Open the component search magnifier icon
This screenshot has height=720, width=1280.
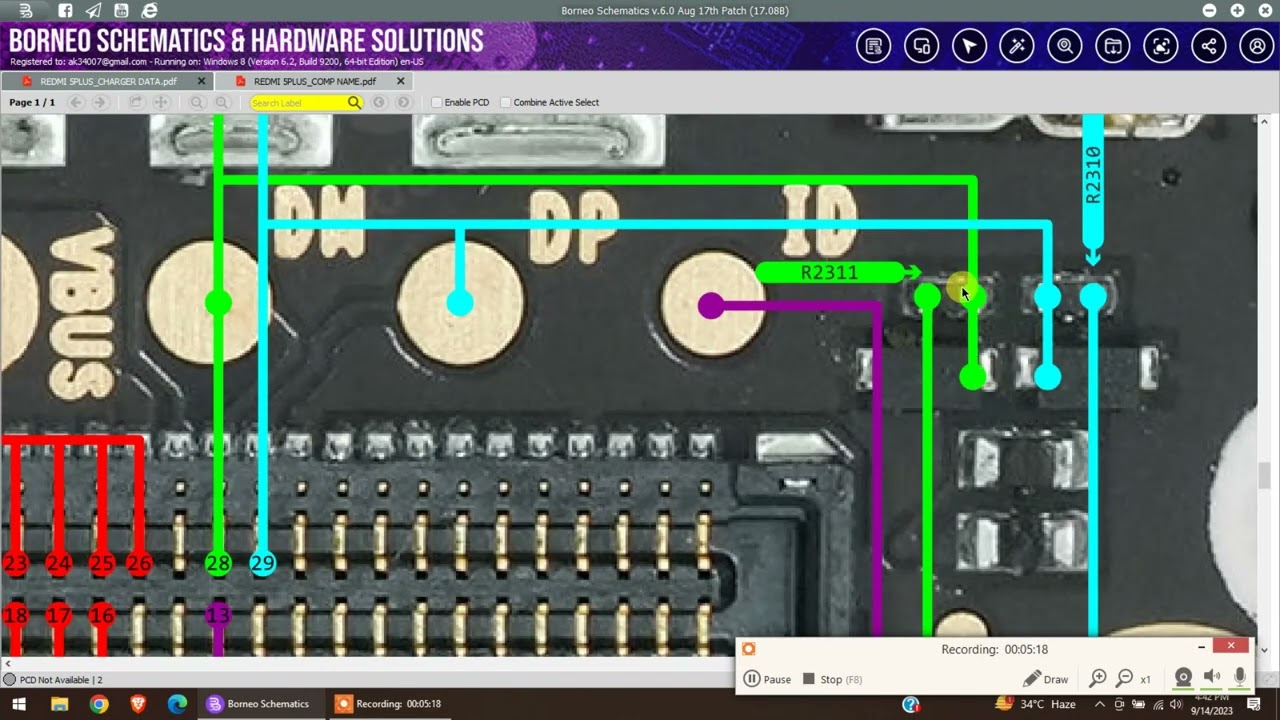pyautogui.click(x=1065, y=46)
